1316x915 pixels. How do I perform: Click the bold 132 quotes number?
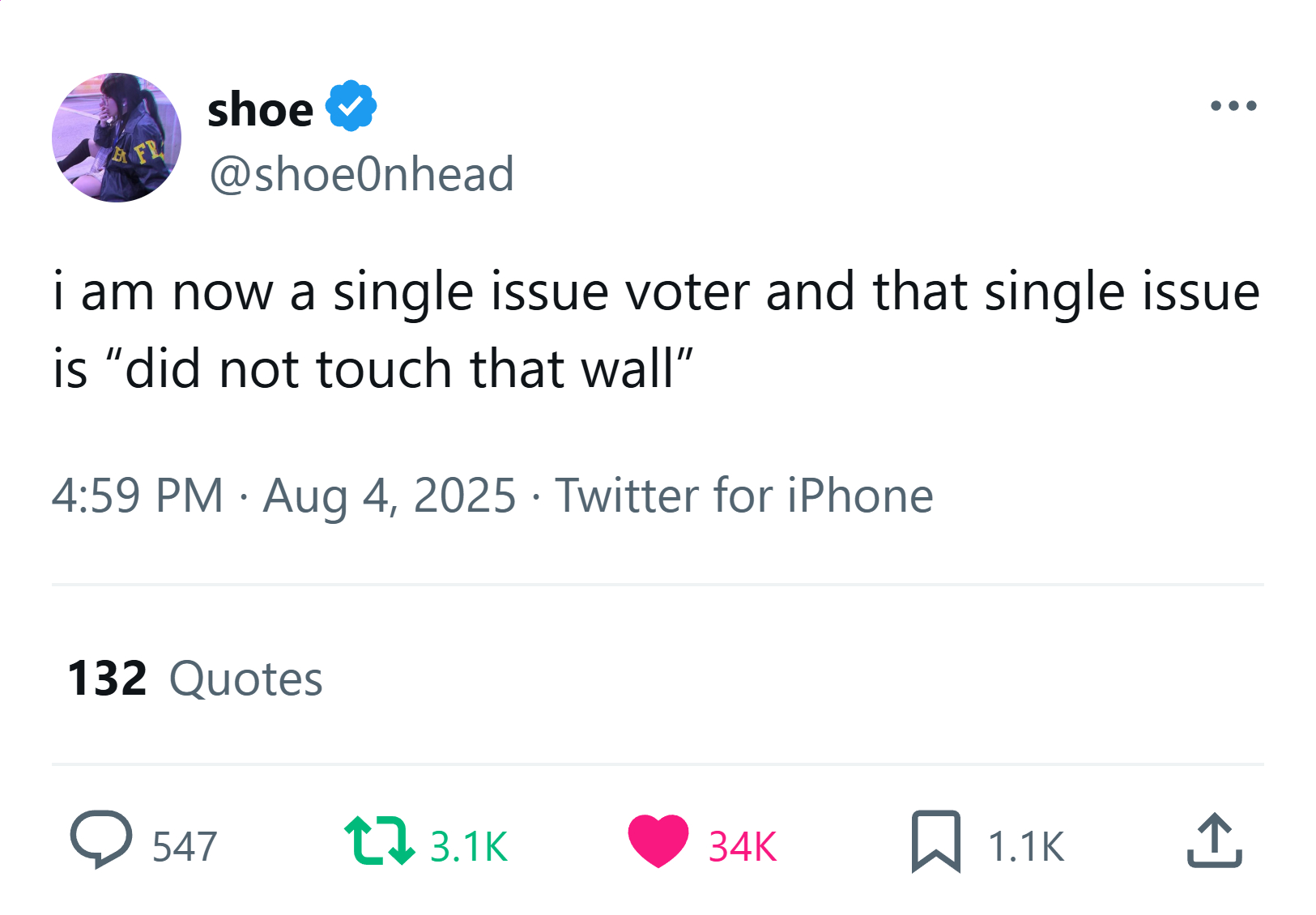coord(107,678)
